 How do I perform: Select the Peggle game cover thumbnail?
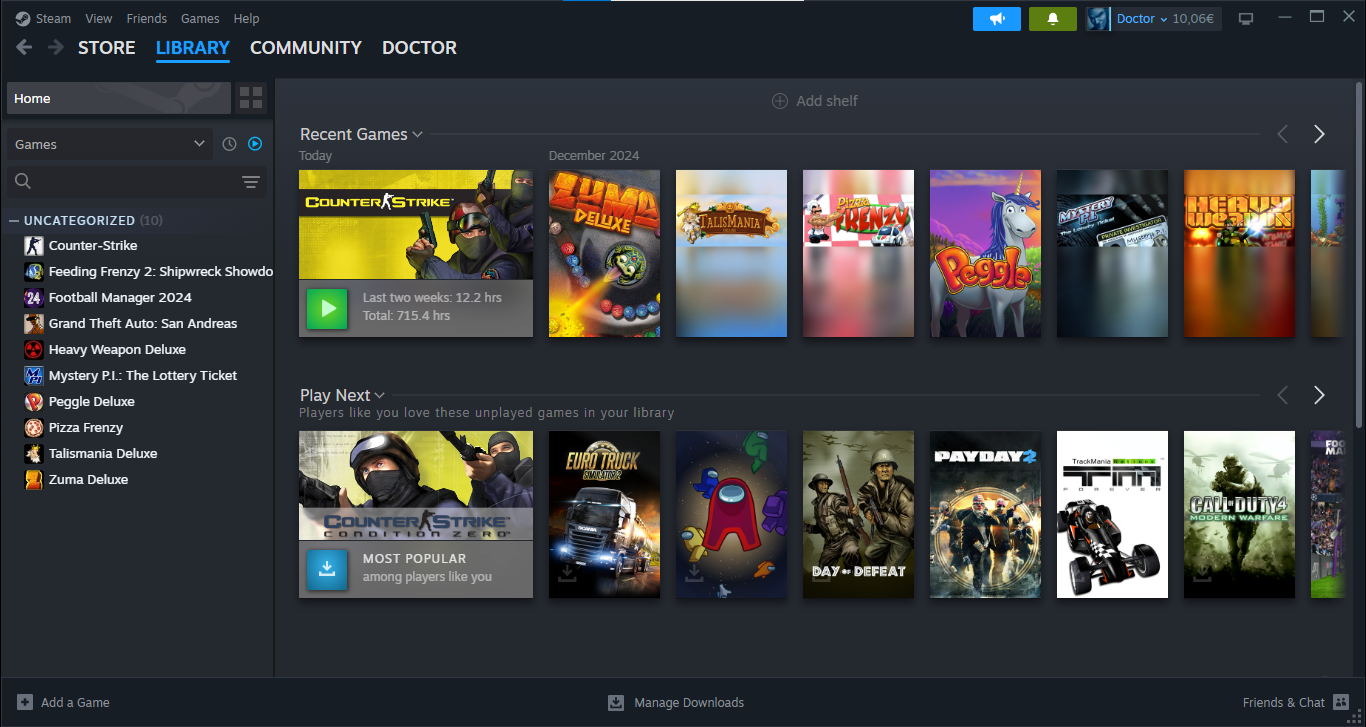tap(985, 253)
